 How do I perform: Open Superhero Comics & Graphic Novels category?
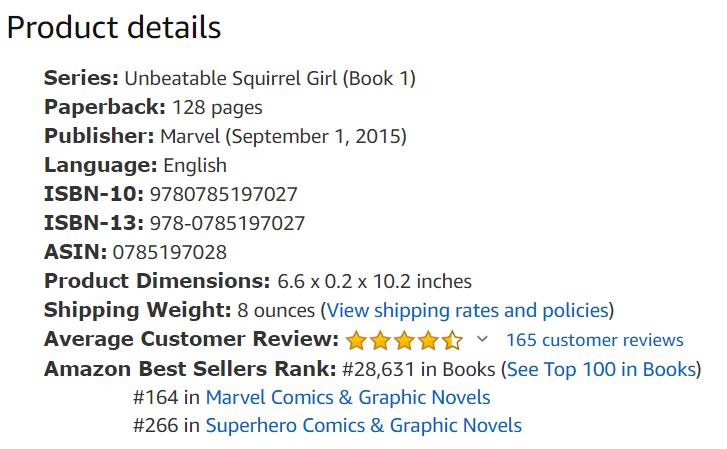pyautogui.click(x=363, y=425)
